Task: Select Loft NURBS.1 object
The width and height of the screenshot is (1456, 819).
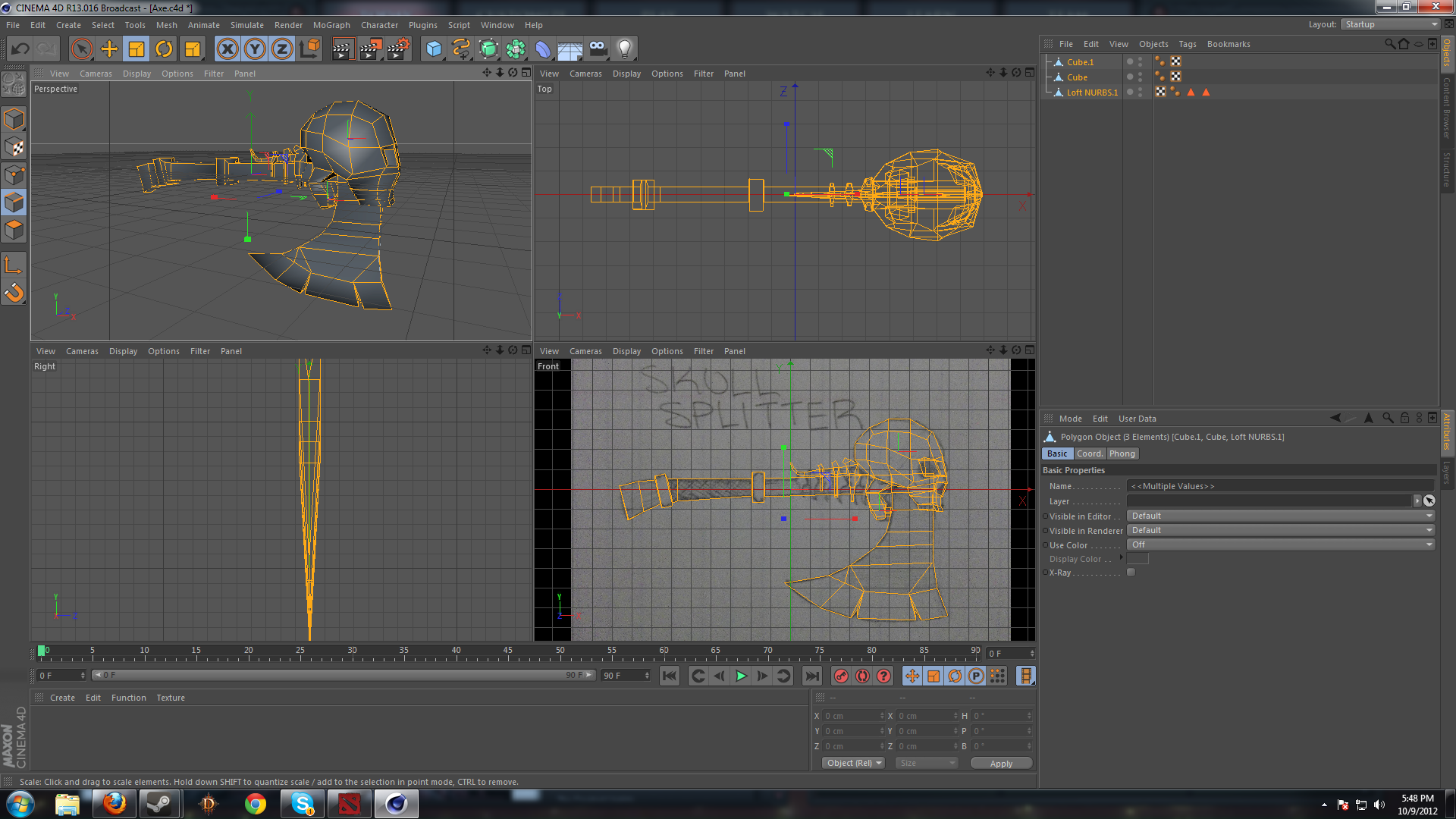Action: (1092, 93)
